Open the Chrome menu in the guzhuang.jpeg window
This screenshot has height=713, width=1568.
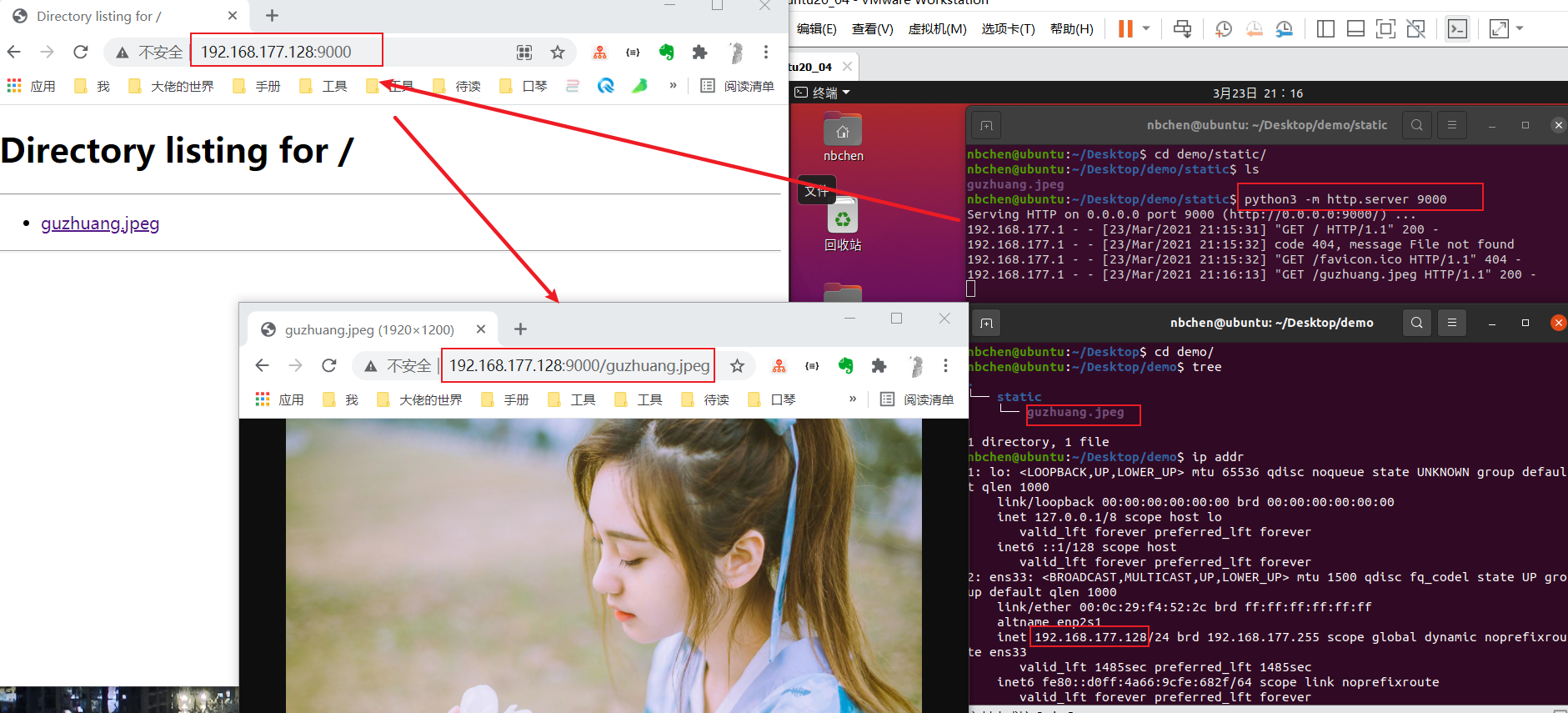click(x=945, y=365)
